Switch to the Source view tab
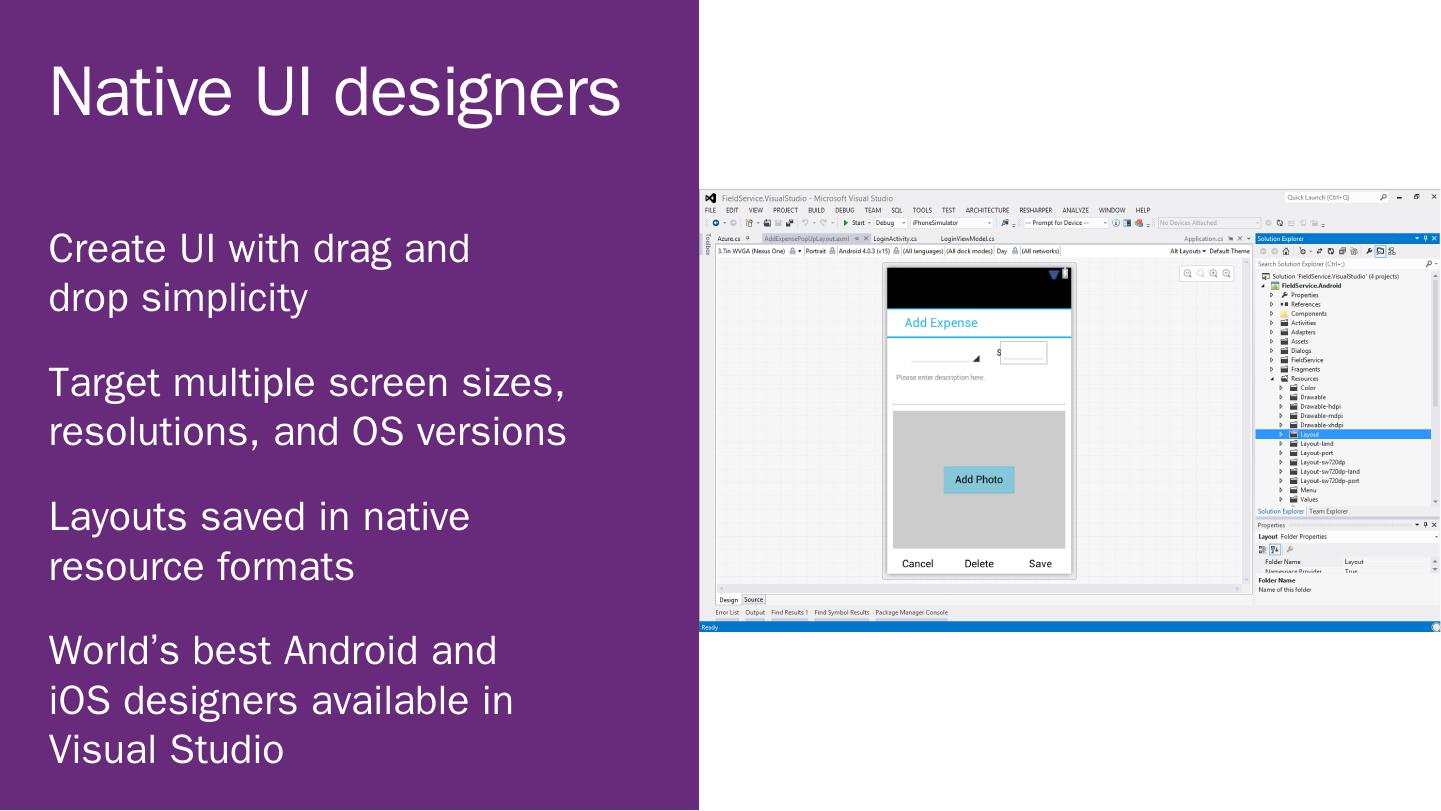1441x811 pixels. (753, 600)
